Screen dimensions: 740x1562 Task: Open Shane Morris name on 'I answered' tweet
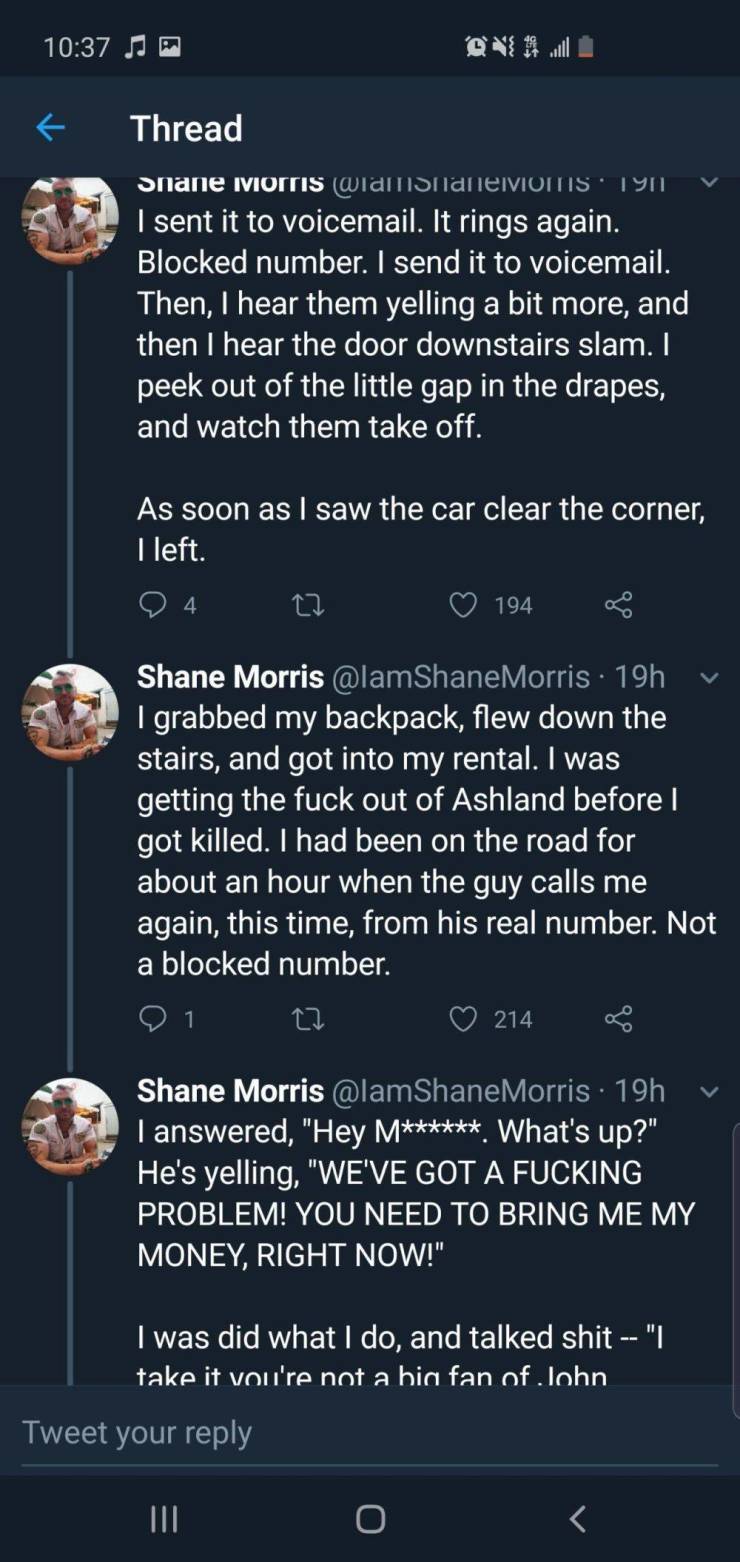tap(230, 1090)
